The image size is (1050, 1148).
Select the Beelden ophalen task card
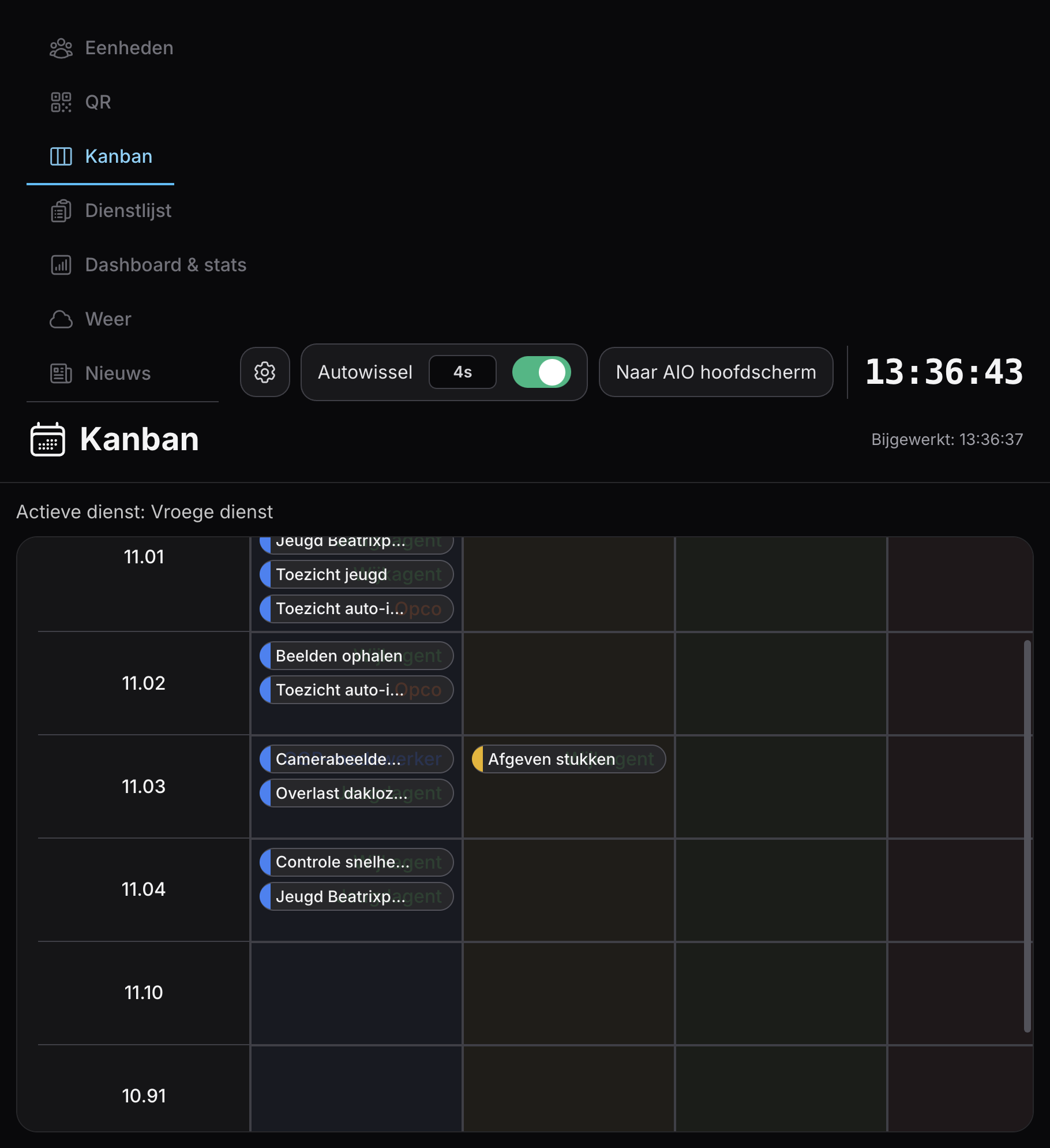[356, 656]
